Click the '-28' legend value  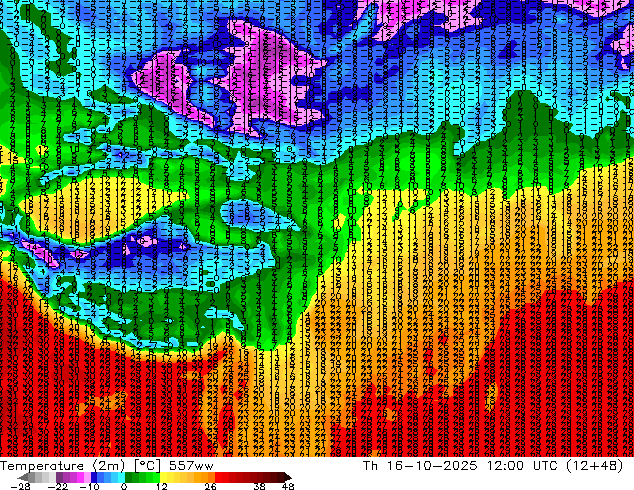pyautogui.click(x=20, y=486)
